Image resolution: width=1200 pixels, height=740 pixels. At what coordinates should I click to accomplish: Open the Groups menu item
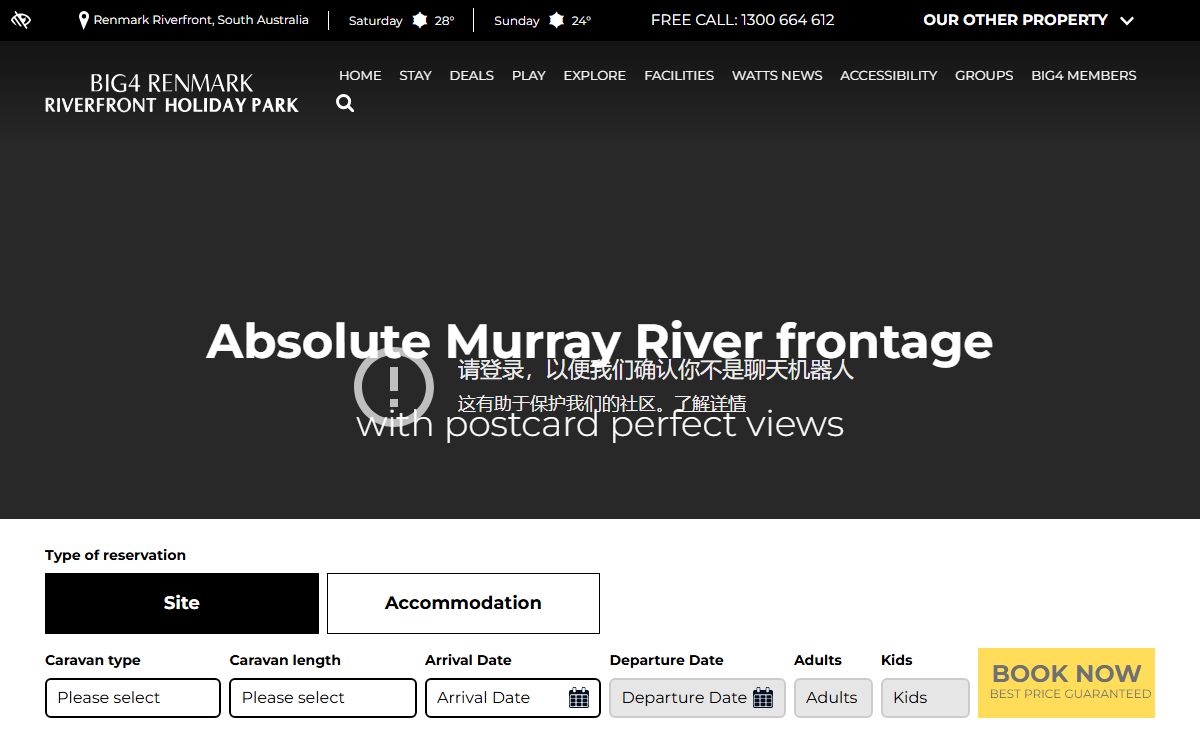[x=984, y=75]
